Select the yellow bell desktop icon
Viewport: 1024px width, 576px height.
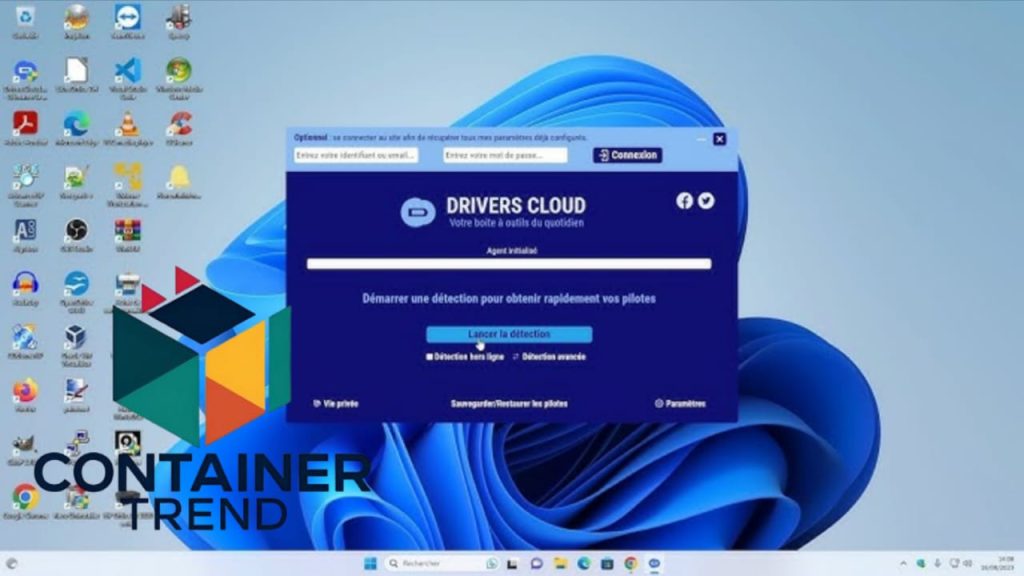pyautogui.click(x=179, y=182)
